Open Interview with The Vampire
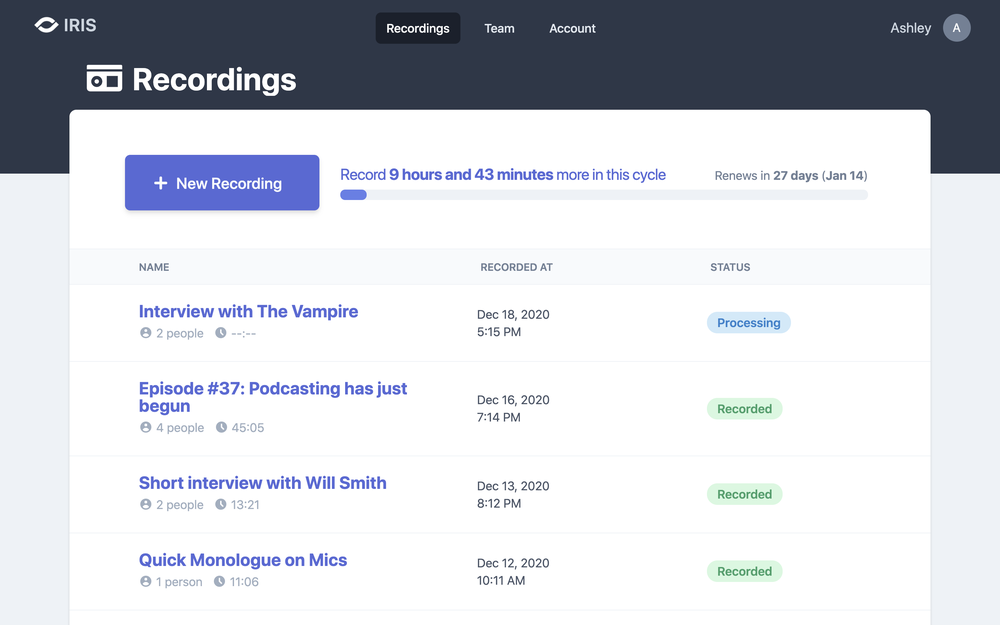Screen dimensions: 1000x625 coord(248,311)
